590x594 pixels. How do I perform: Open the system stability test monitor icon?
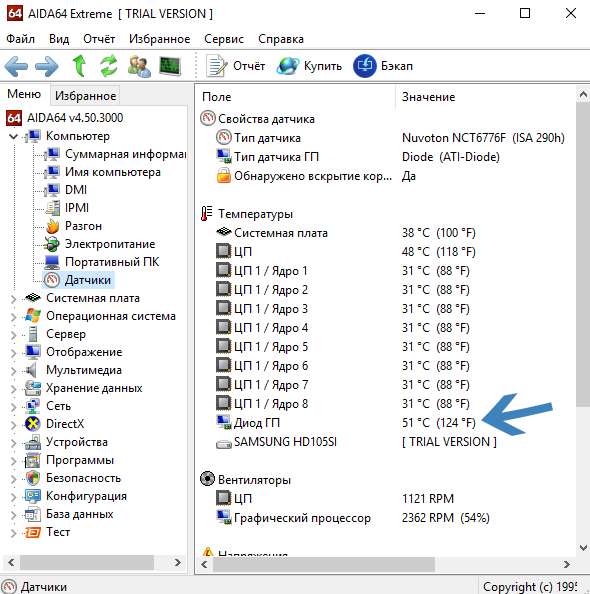pos(170,66)
